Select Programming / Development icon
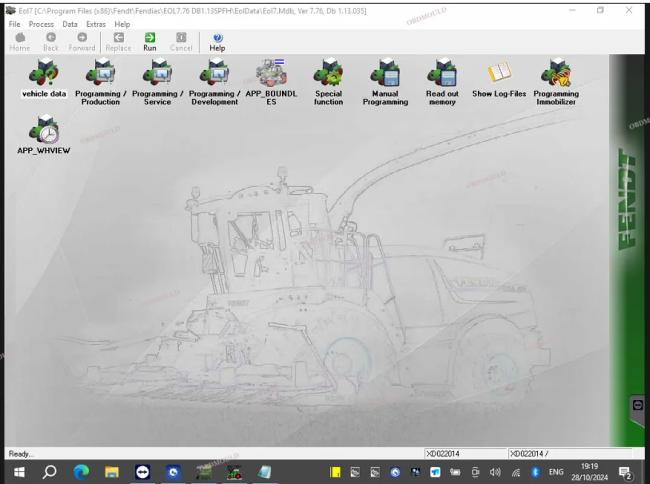The height and width of the screenshot is (484, 650). pyautogui.click(x=214, y=74)
